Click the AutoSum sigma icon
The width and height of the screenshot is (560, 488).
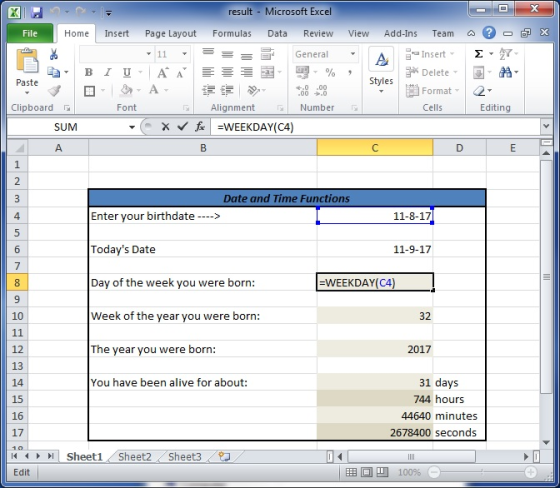(479, 54)
